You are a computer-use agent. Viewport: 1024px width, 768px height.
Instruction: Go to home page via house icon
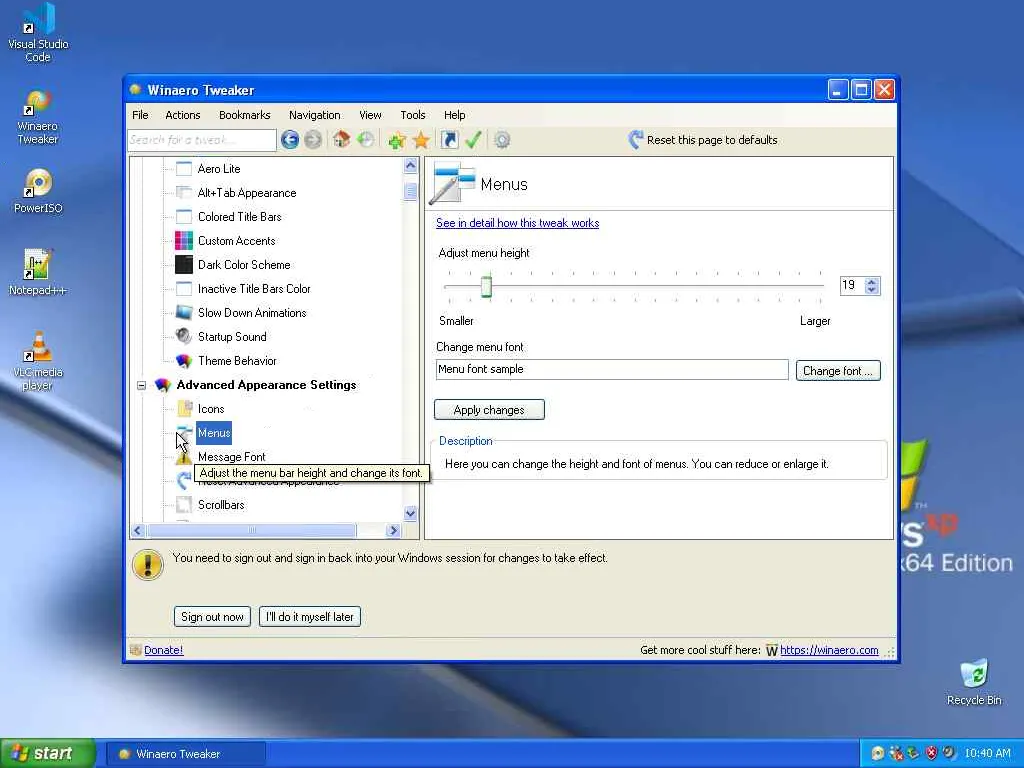[342, 139]
